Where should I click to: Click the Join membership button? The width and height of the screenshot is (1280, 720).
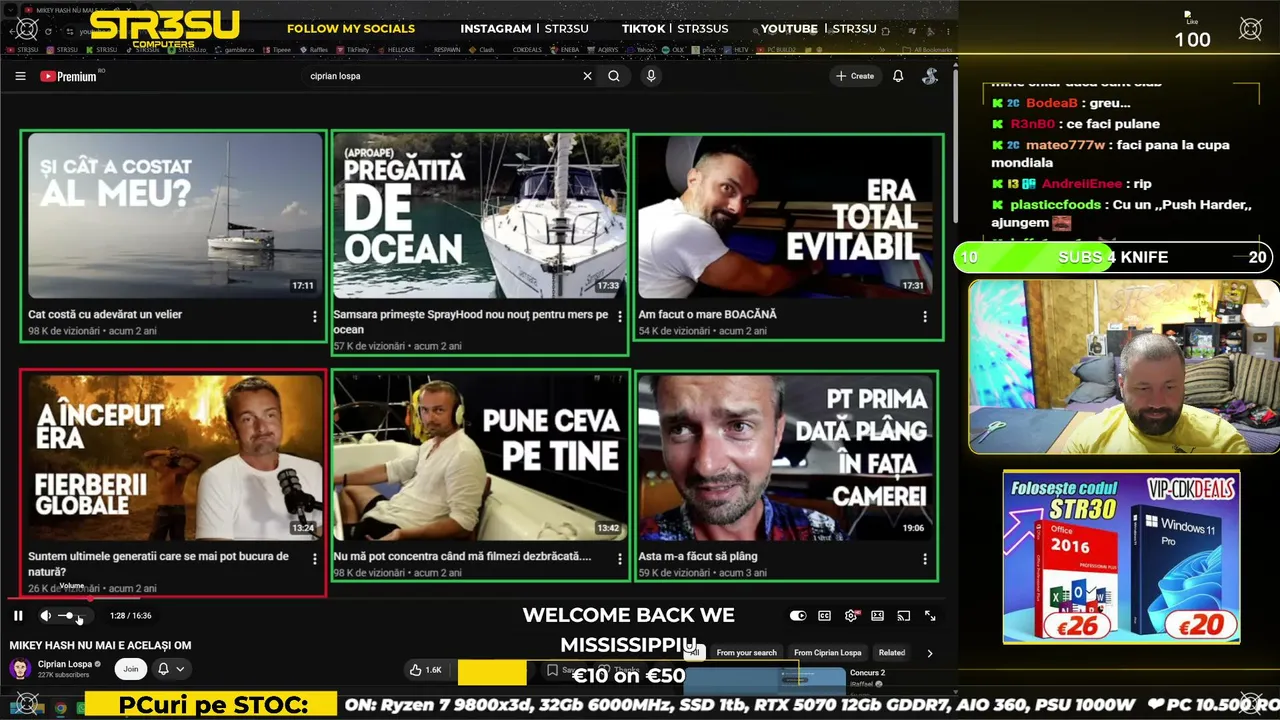(x=131, y=669)
